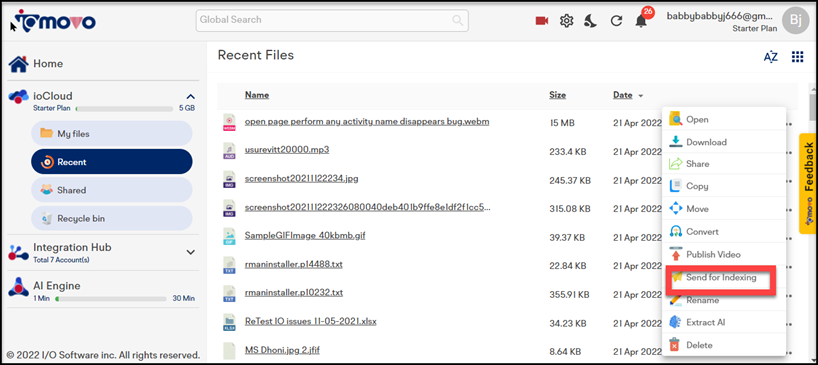Switch to grid view icon

[x=797, y=57]
